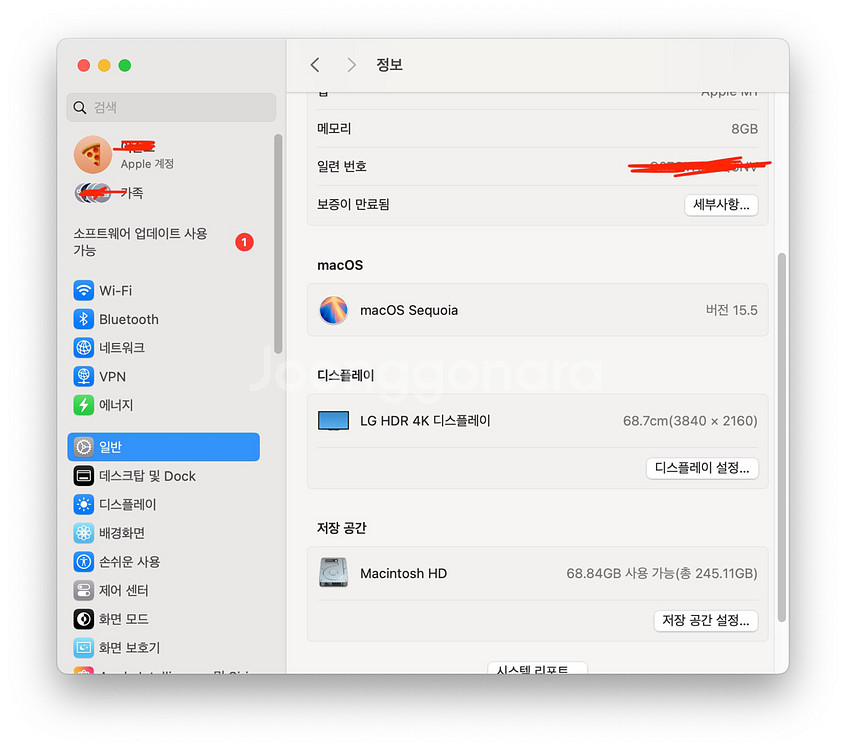Select the 배경화면 label in sidebar
Screen dimensions: 847x750
(122, 533)
